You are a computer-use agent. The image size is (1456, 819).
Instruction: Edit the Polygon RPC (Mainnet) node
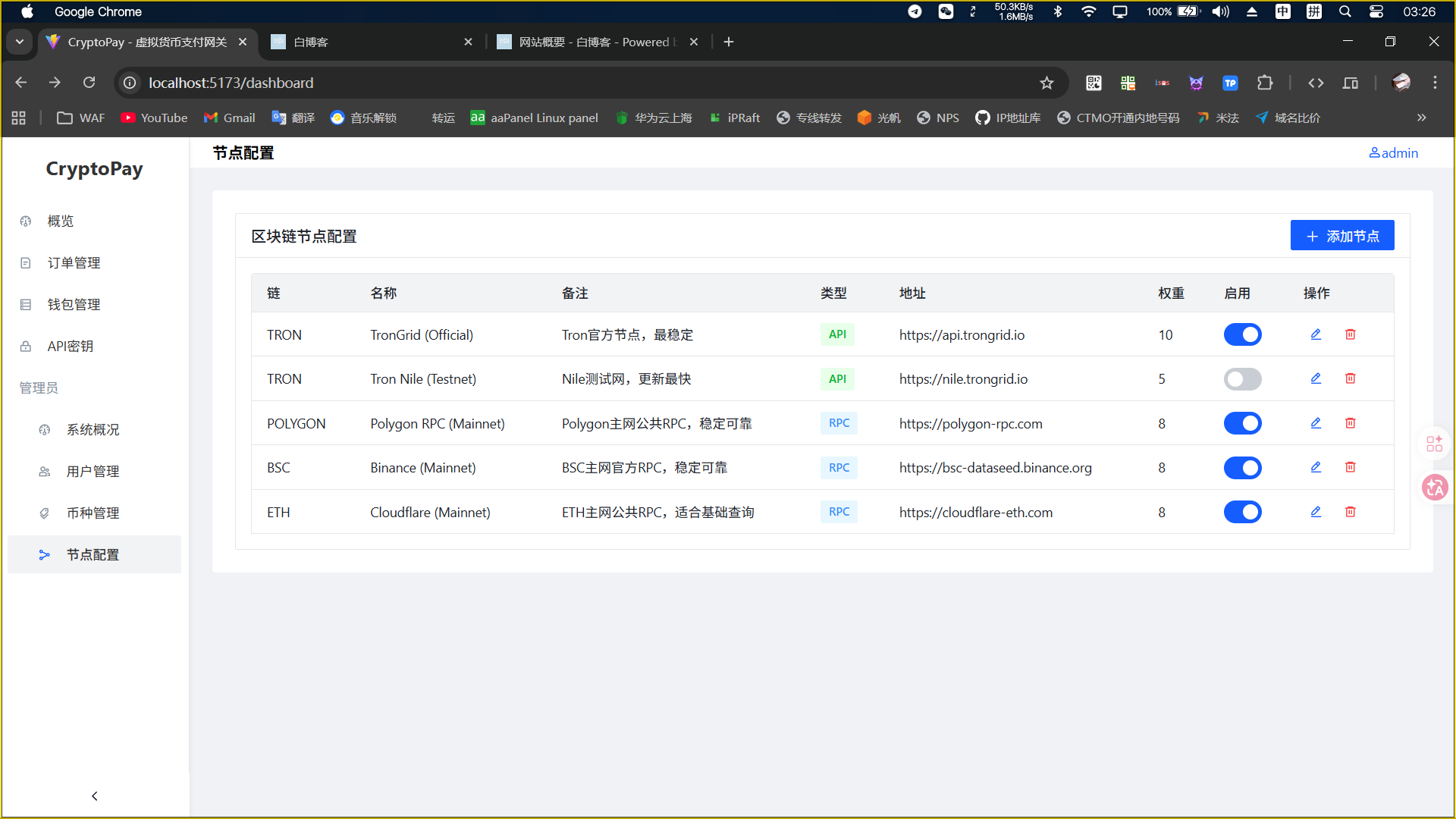(1316, 423)
